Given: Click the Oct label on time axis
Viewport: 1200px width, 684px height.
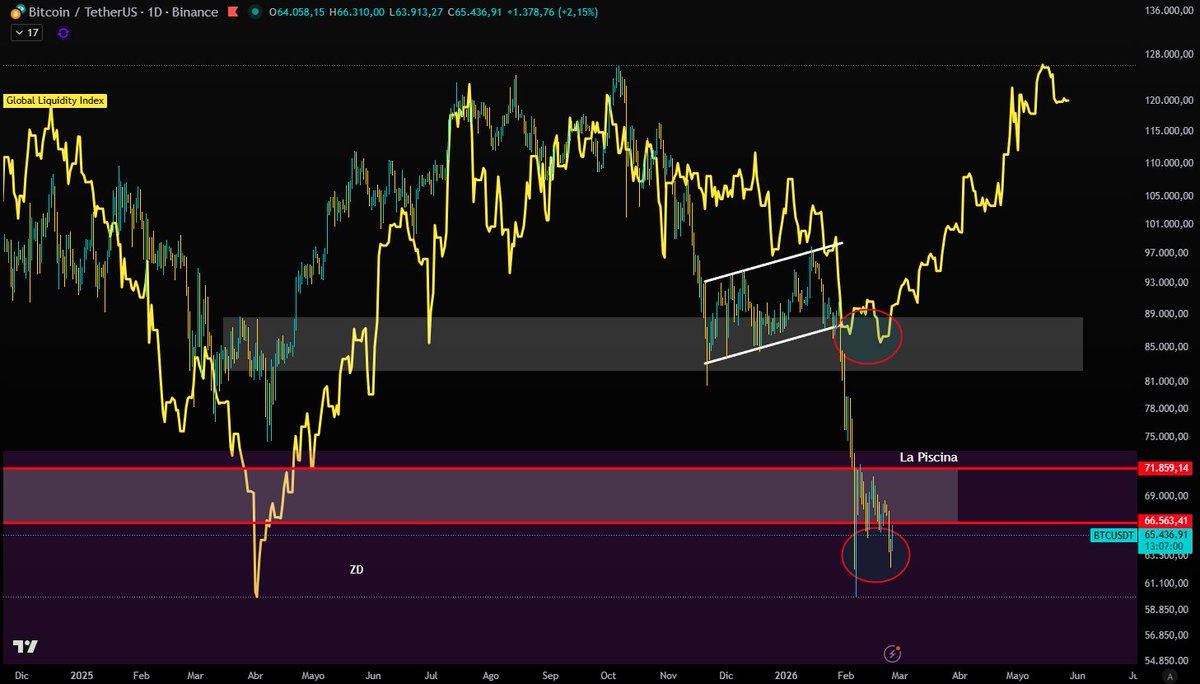Looking at the screenshot, I should [608, 675].
